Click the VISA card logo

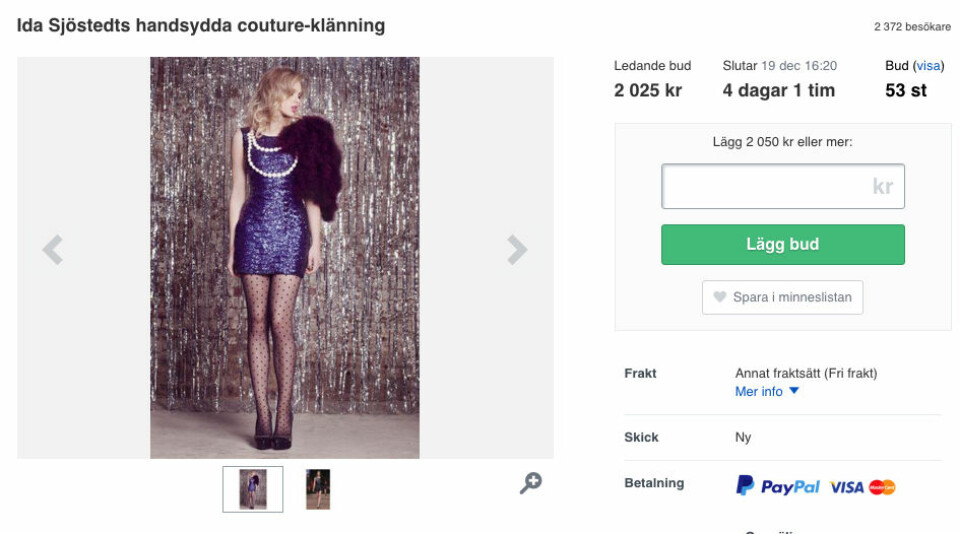coord(846,487)
